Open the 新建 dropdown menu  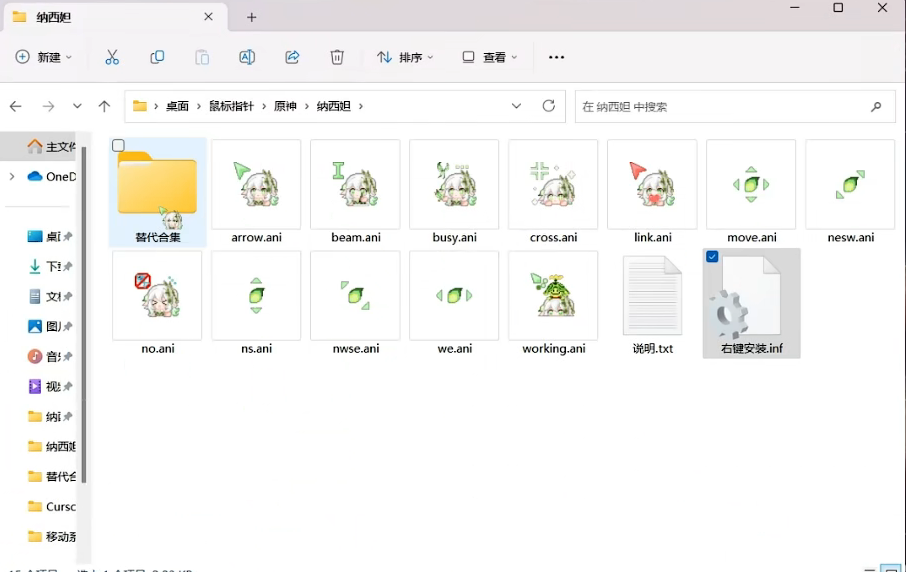click(x=45, y=58)
